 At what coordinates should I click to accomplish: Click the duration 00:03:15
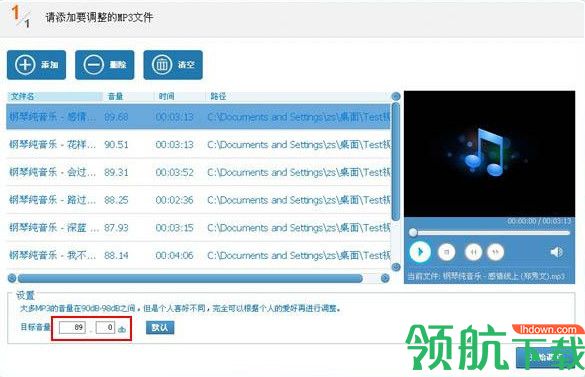point(175,228)
